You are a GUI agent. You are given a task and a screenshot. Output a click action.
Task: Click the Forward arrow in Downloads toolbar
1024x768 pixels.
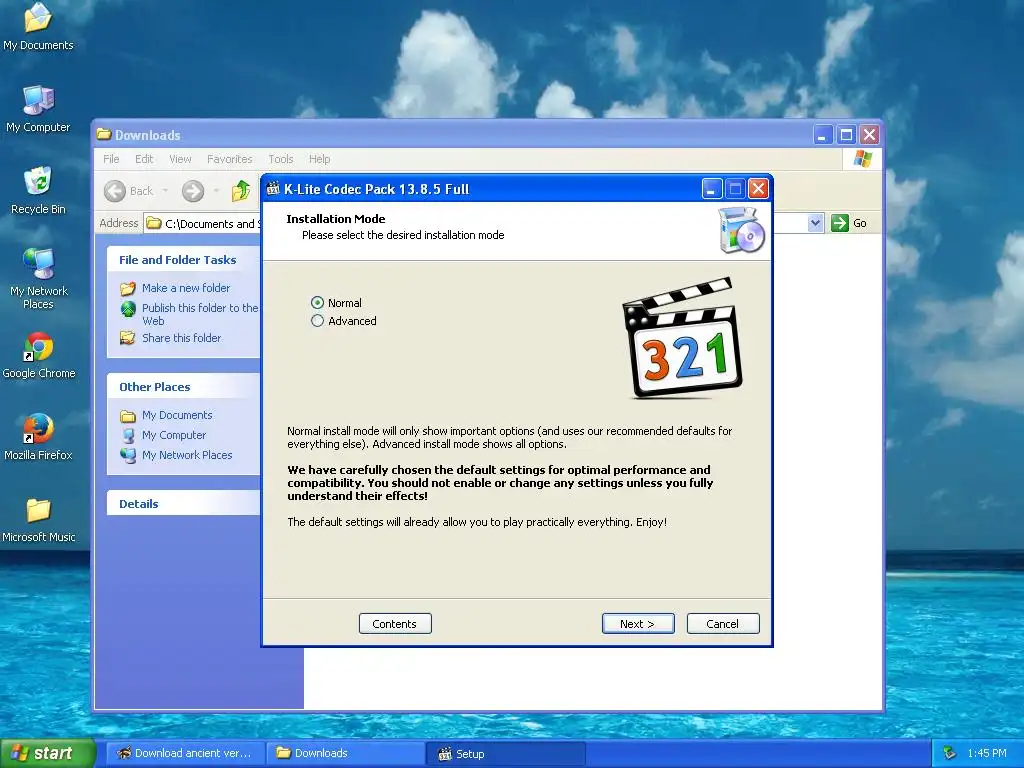193,191
